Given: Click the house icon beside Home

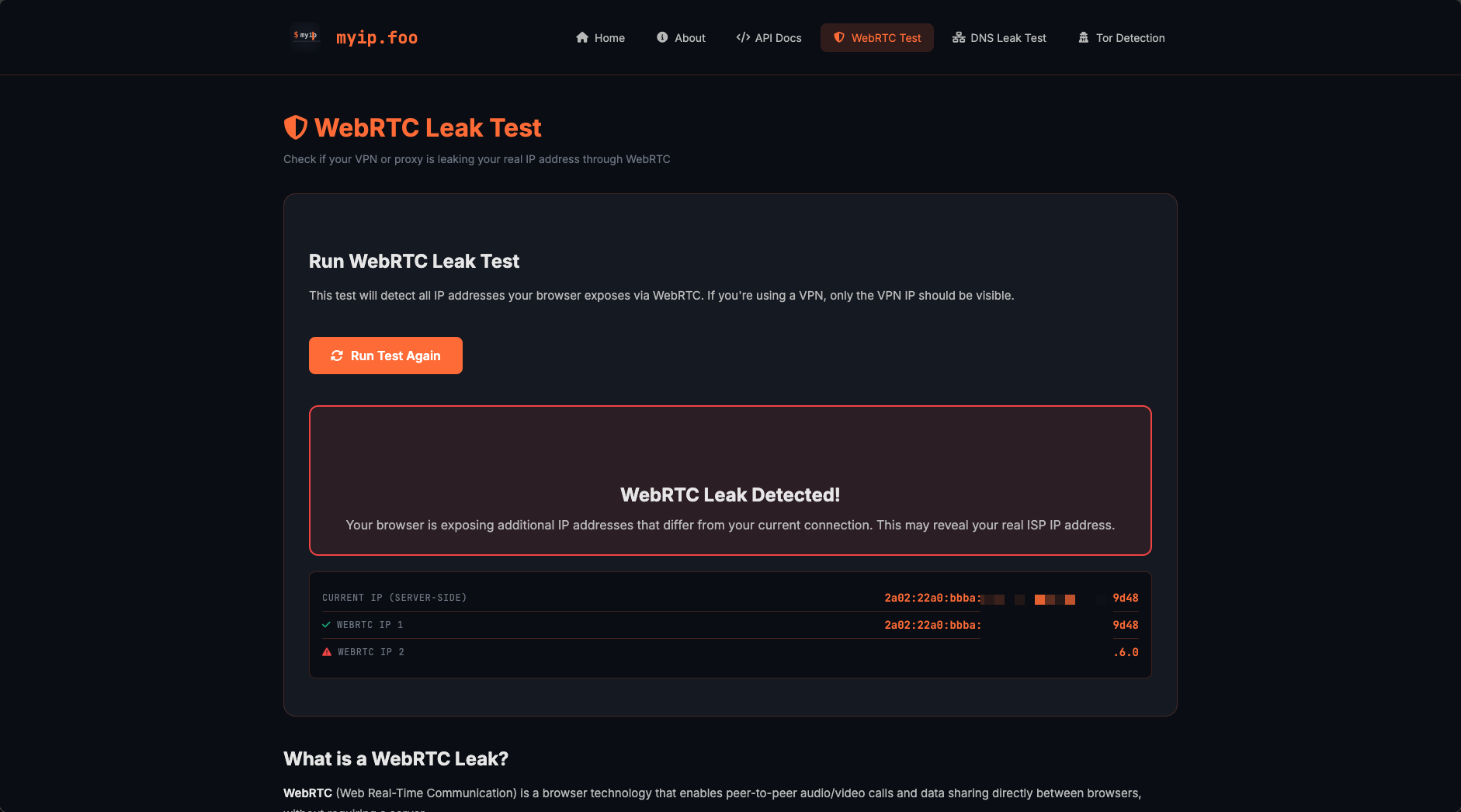Looking at the screenshot, I should point(582,37).
